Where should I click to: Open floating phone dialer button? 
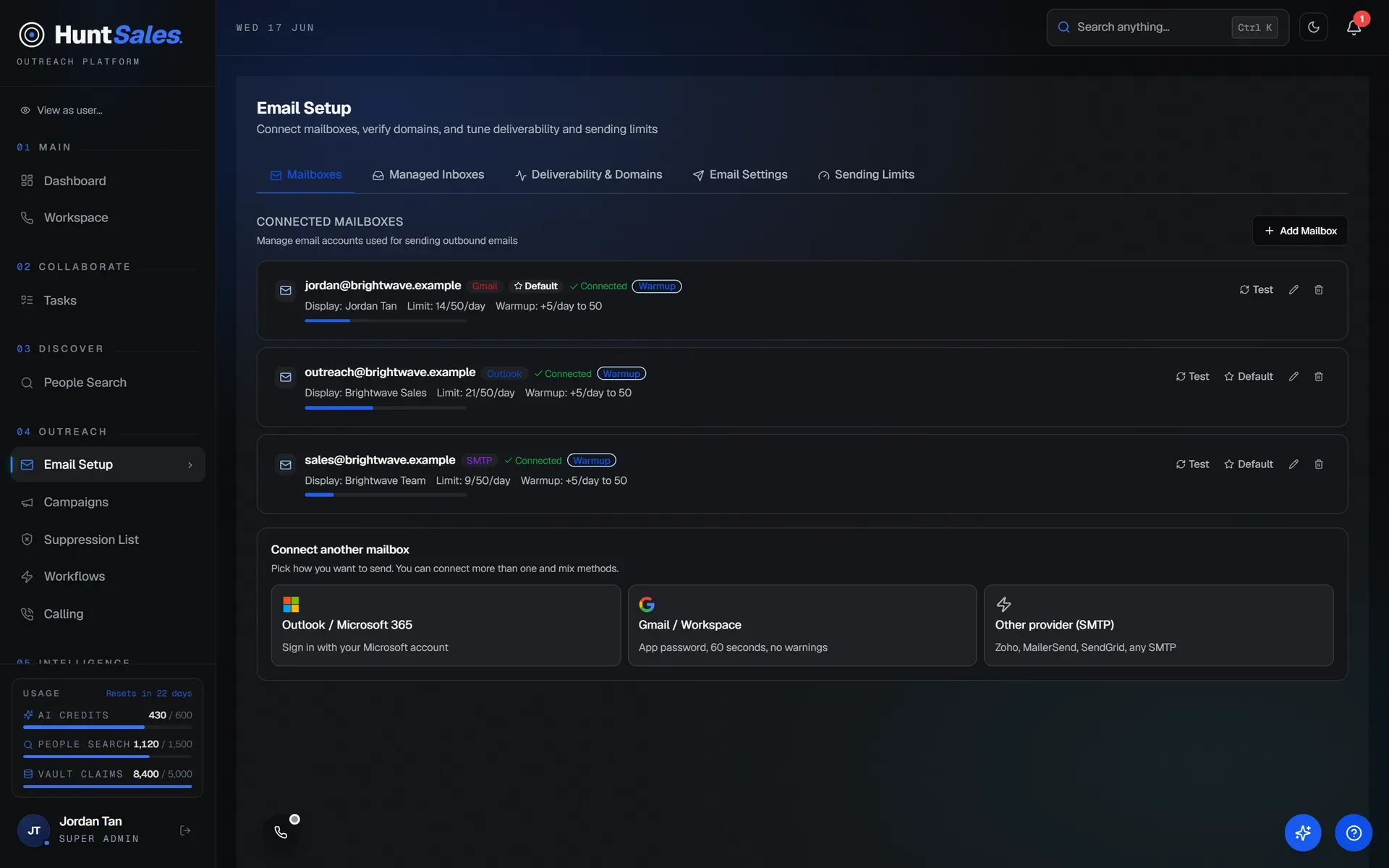(281, 833)
